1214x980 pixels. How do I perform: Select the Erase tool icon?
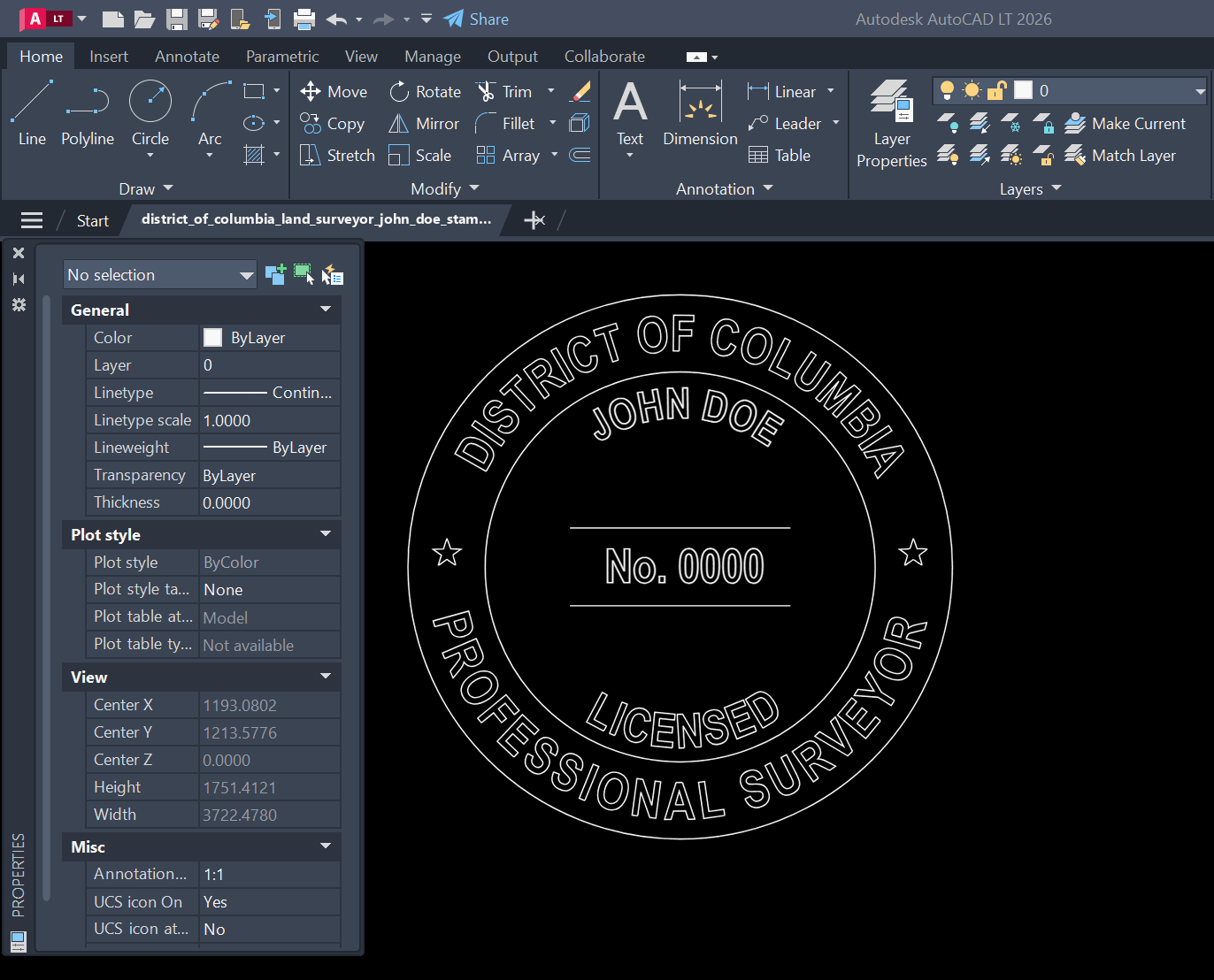(580, 91)
